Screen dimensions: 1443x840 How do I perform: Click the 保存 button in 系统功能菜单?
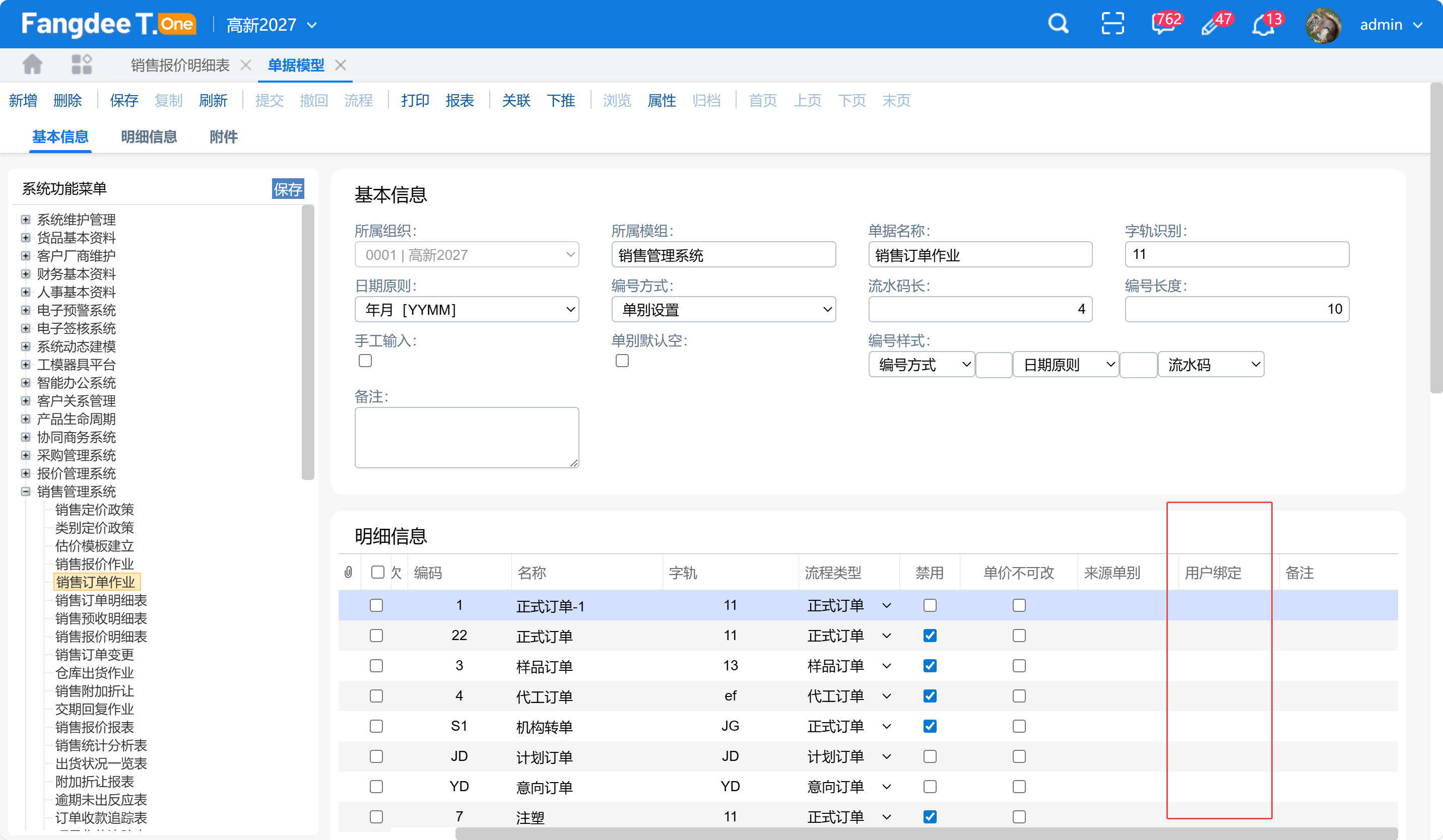(288, 189)
